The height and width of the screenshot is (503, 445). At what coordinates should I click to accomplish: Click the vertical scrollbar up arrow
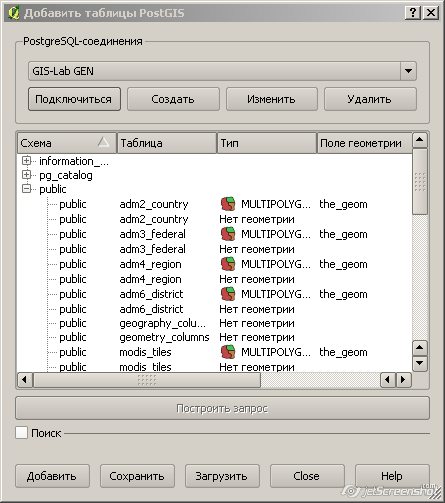pyautogui.click(x=420, y=140)
